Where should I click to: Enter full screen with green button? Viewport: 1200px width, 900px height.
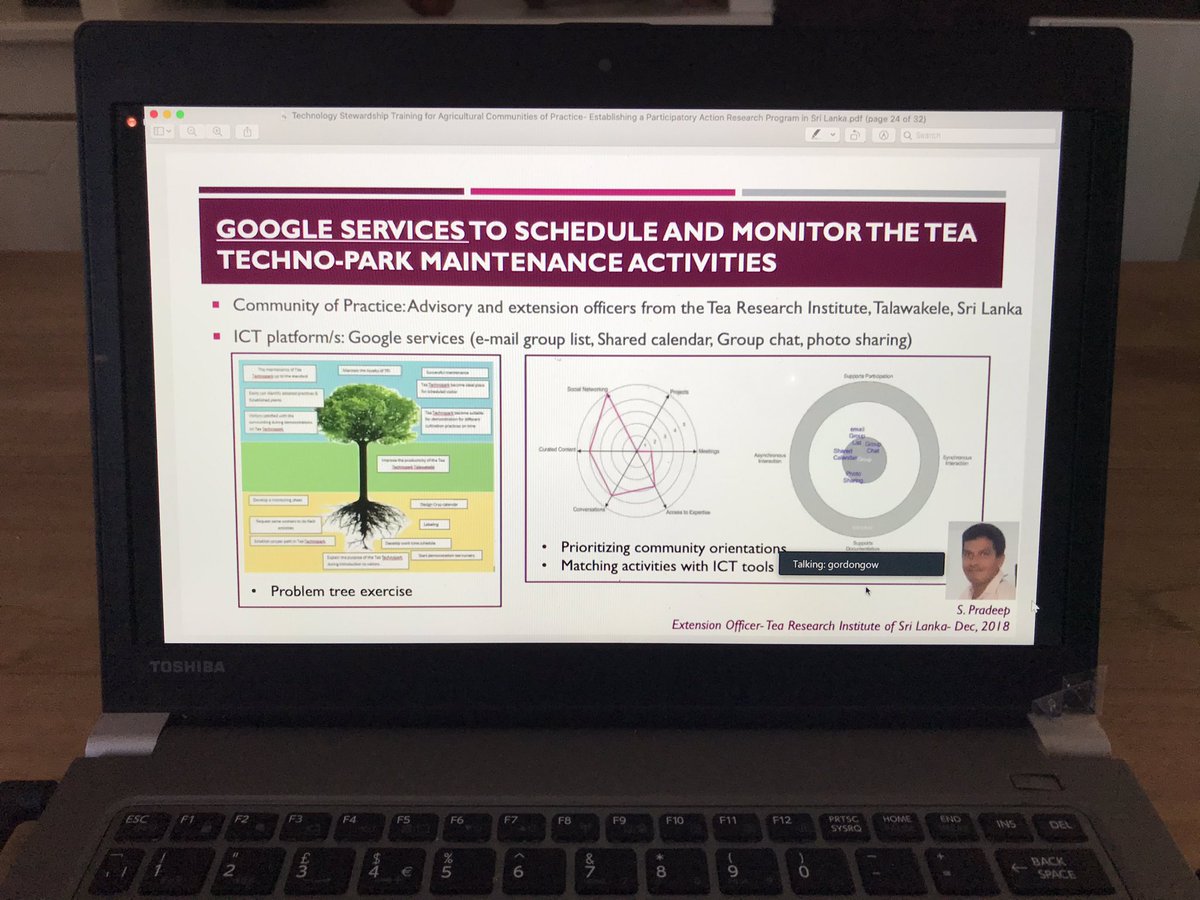[x=180, y=113]
